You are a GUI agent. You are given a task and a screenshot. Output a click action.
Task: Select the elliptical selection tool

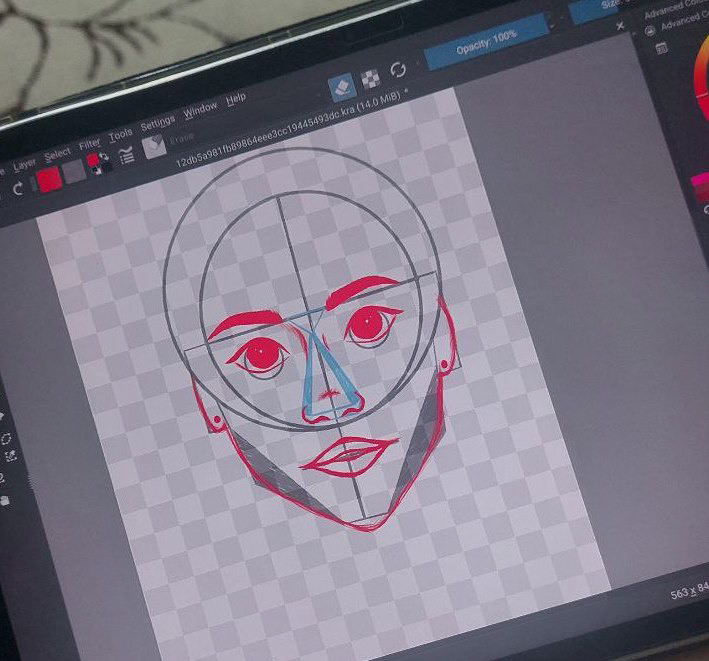point(6,439)
